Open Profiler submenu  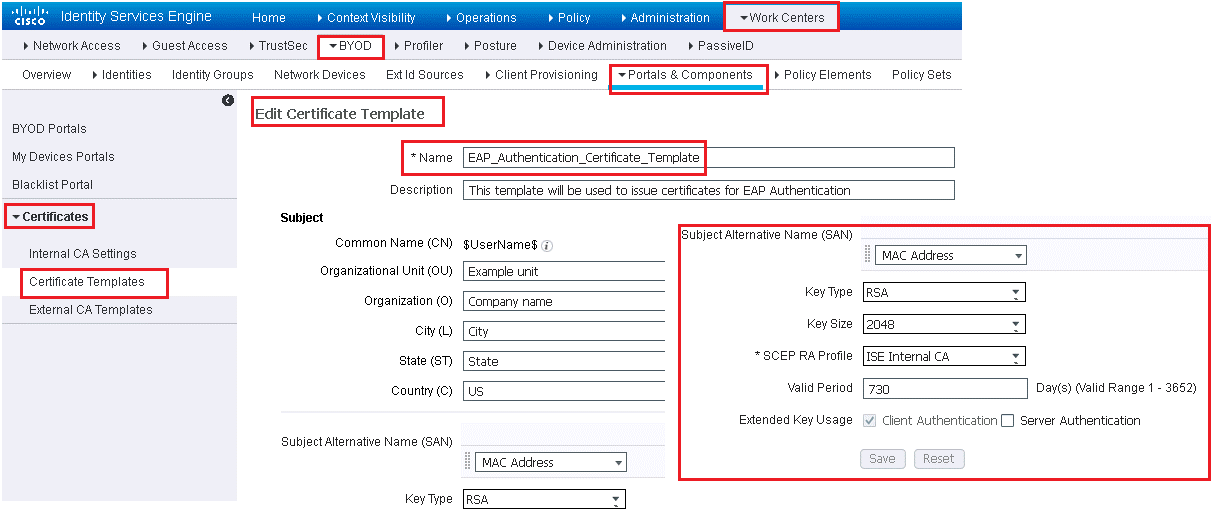click(418, 46)
